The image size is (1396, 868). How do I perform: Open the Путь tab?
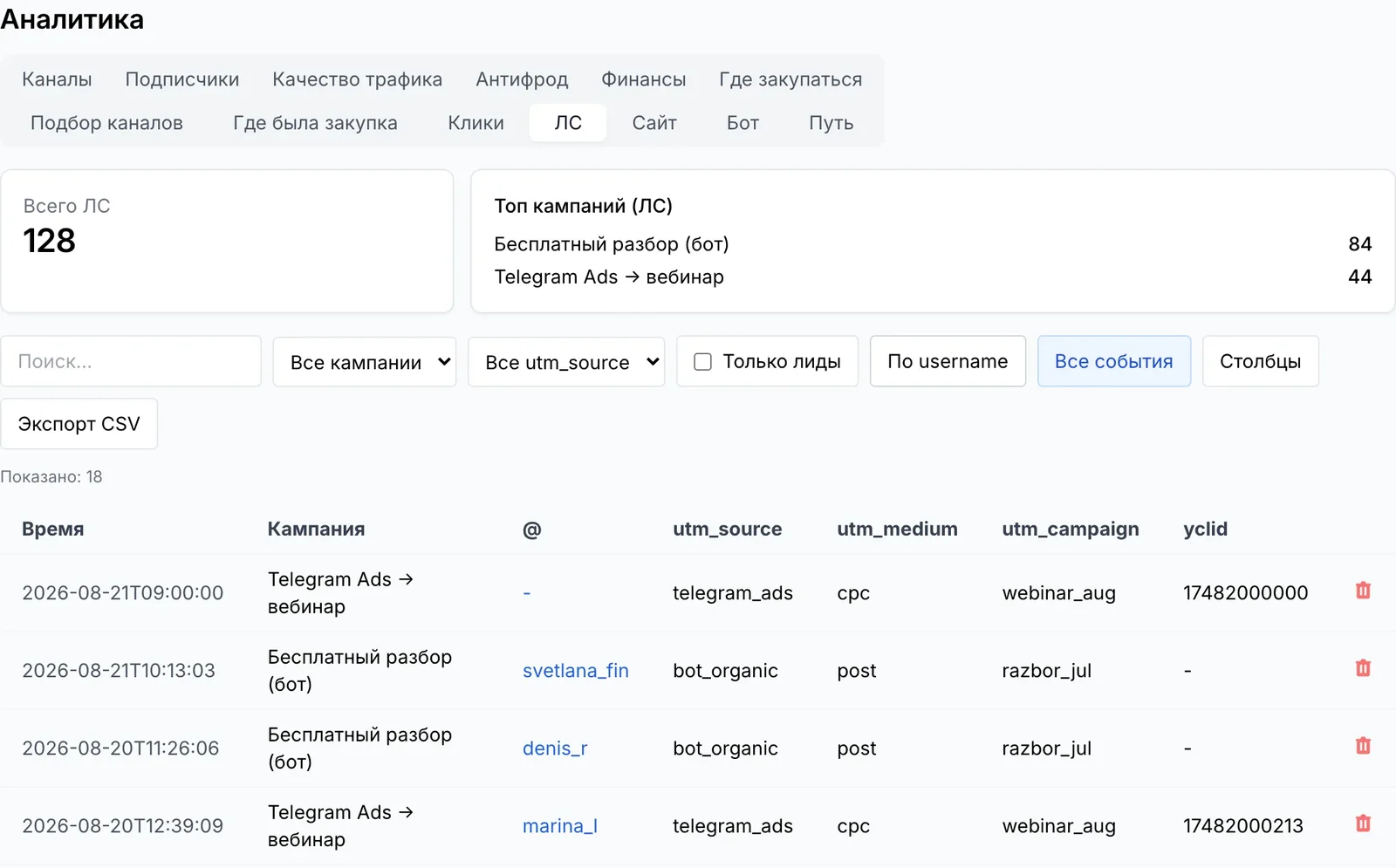pos(831,123)
